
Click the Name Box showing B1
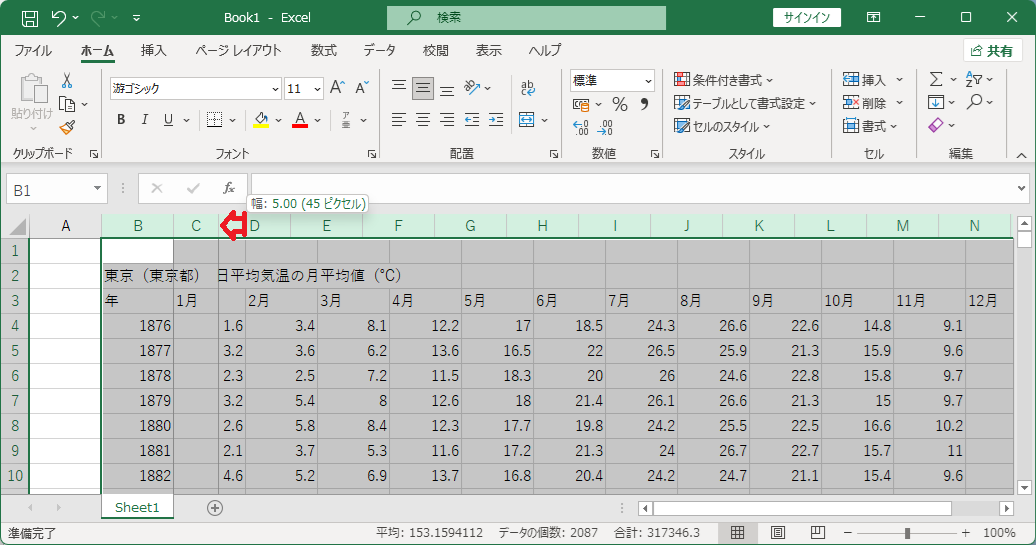tap(57, 190)
